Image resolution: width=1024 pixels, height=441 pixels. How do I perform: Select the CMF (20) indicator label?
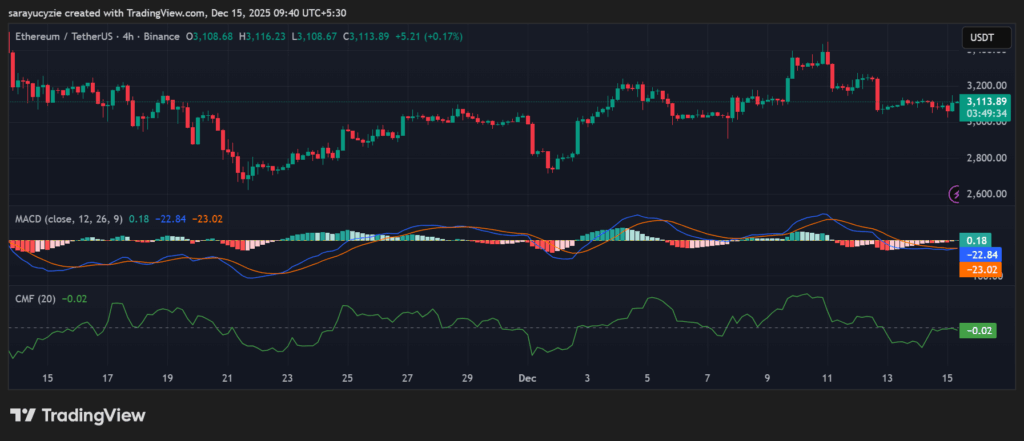point(32,298)
